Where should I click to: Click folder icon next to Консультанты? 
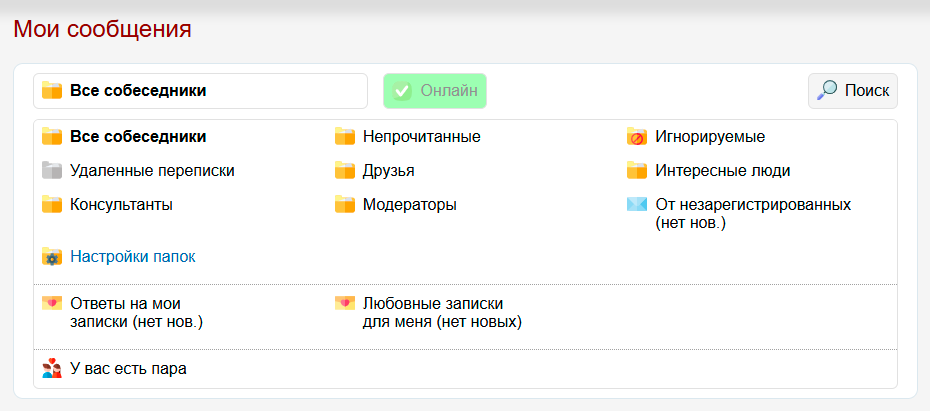[x=52, y=205]
